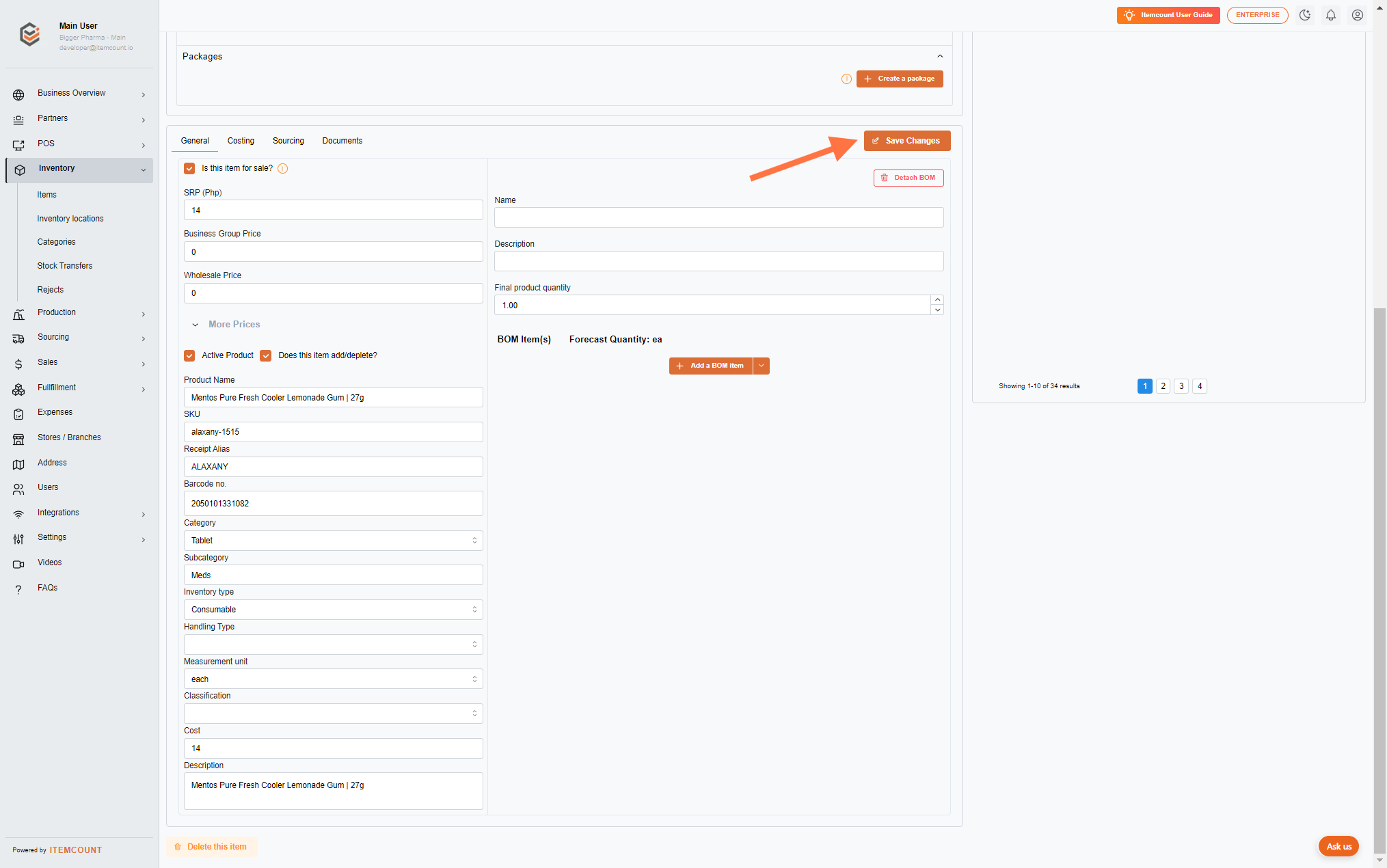Viewport: 1387px width, 868px height.
Task: Click the Integrations wifi icon
Action: [x=18, y=514]
